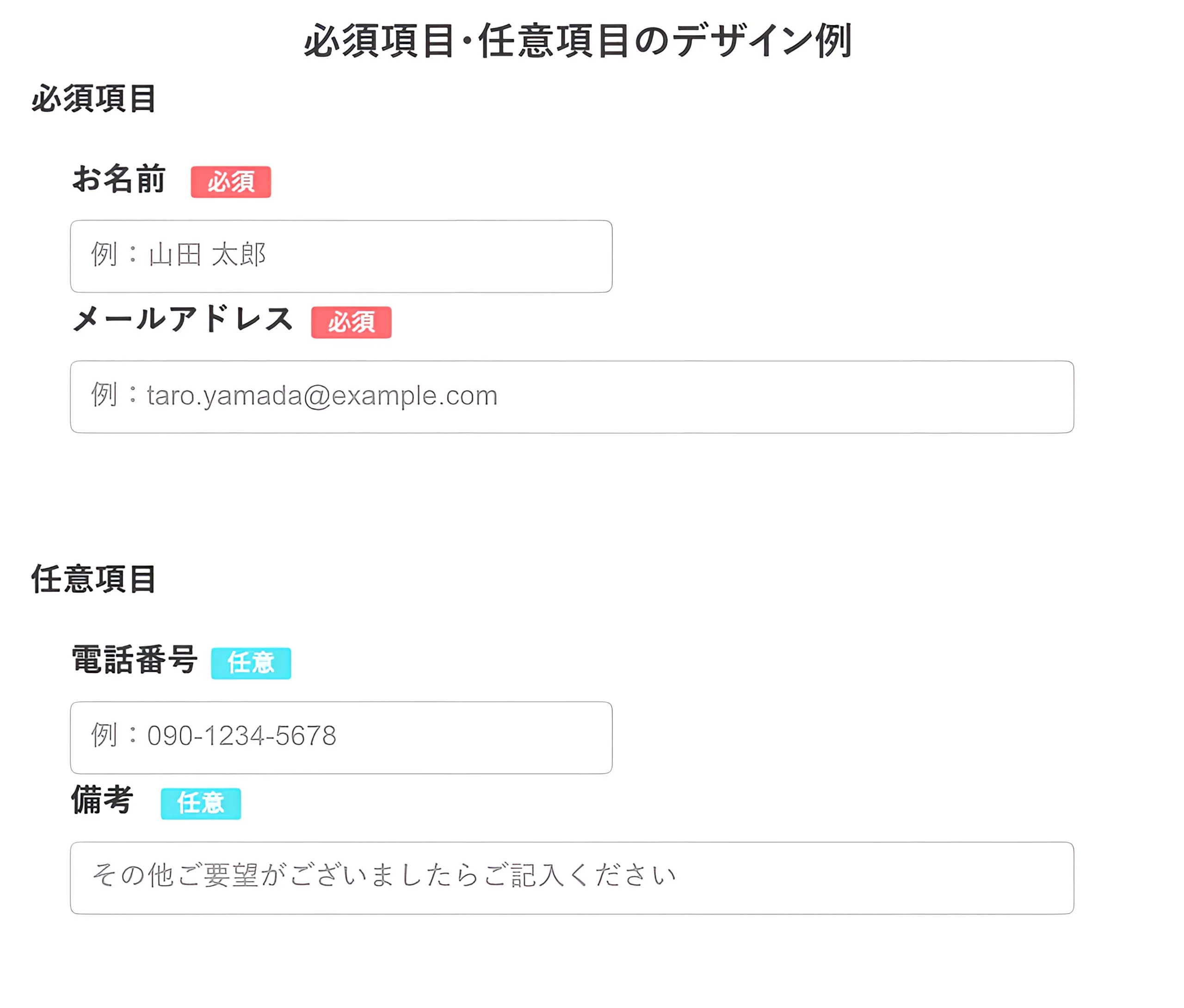Click the 090-1234-5678 placeholder text

(242, 736)
